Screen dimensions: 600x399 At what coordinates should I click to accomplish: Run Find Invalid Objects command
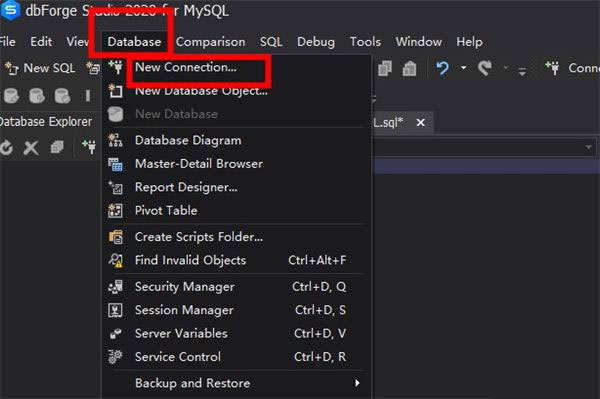point(190,260)
